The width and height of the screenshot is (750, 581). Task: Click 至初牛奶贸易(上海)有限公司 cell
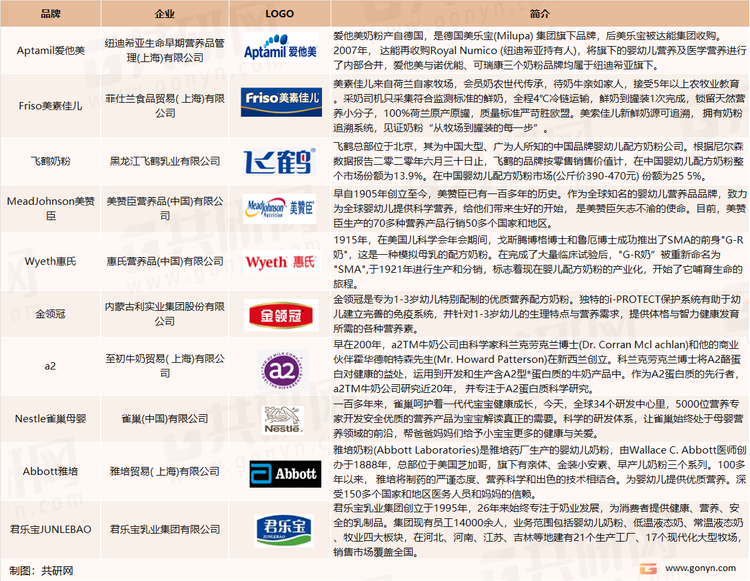pos(165,366)
